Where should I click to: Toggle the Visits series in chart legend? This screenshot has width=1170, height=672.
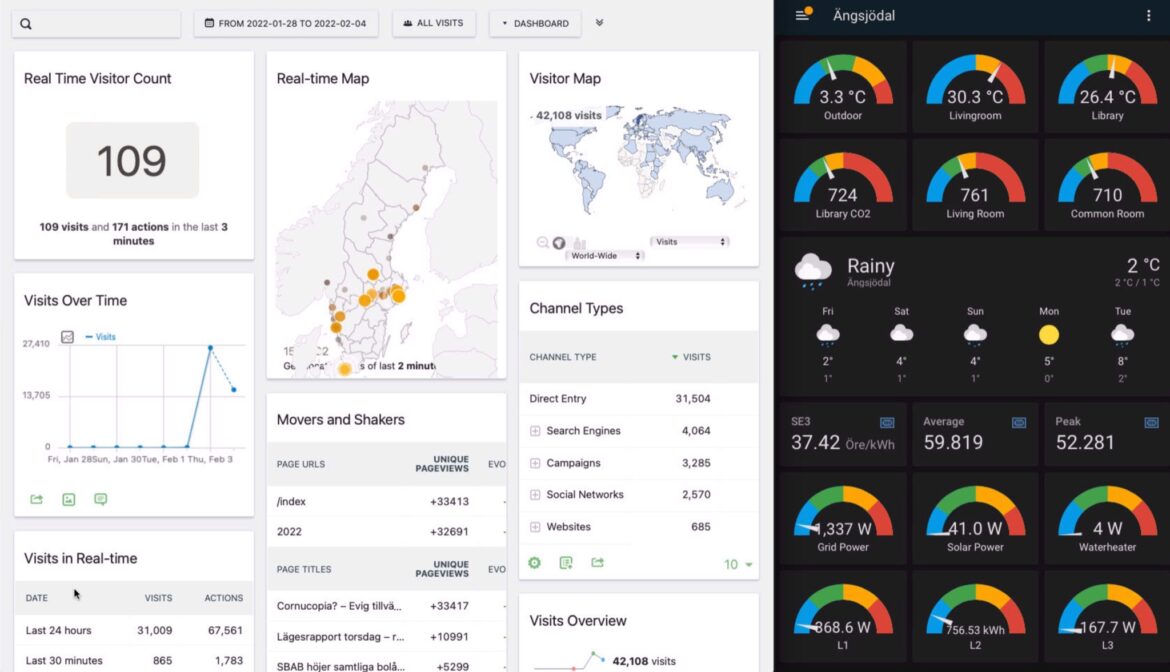tap(100, 337)
